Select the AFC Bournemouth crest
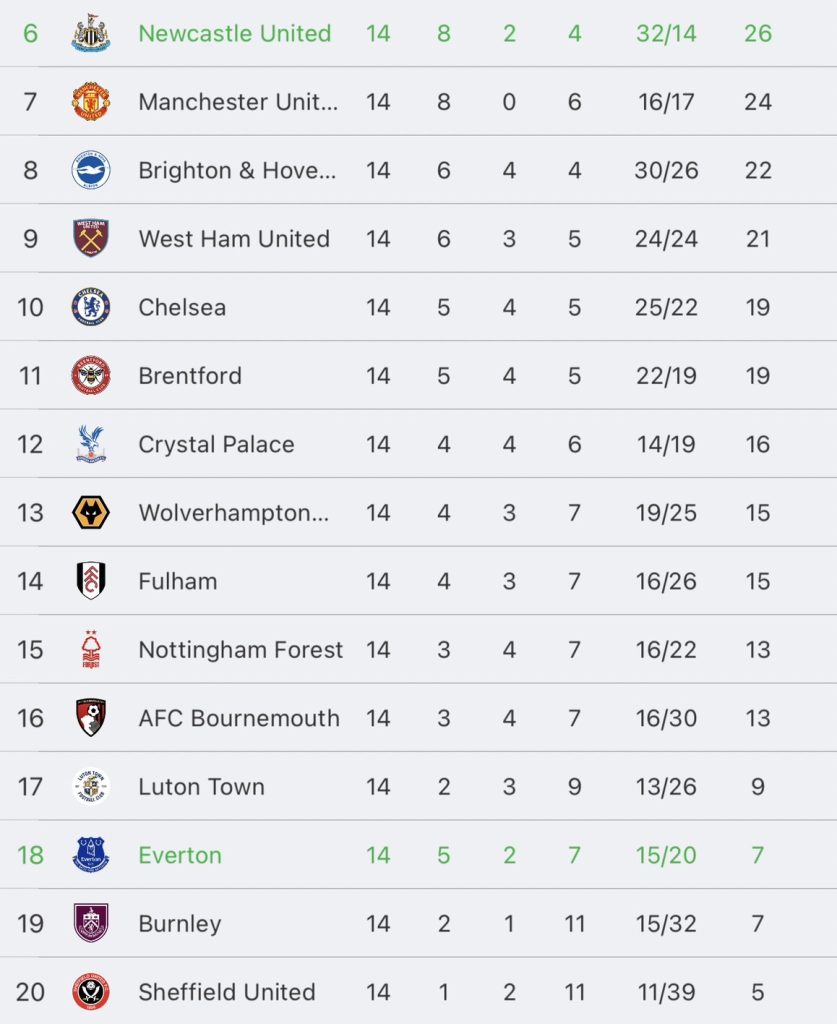This screenshot has width=837, height=1024. point(91,718)
